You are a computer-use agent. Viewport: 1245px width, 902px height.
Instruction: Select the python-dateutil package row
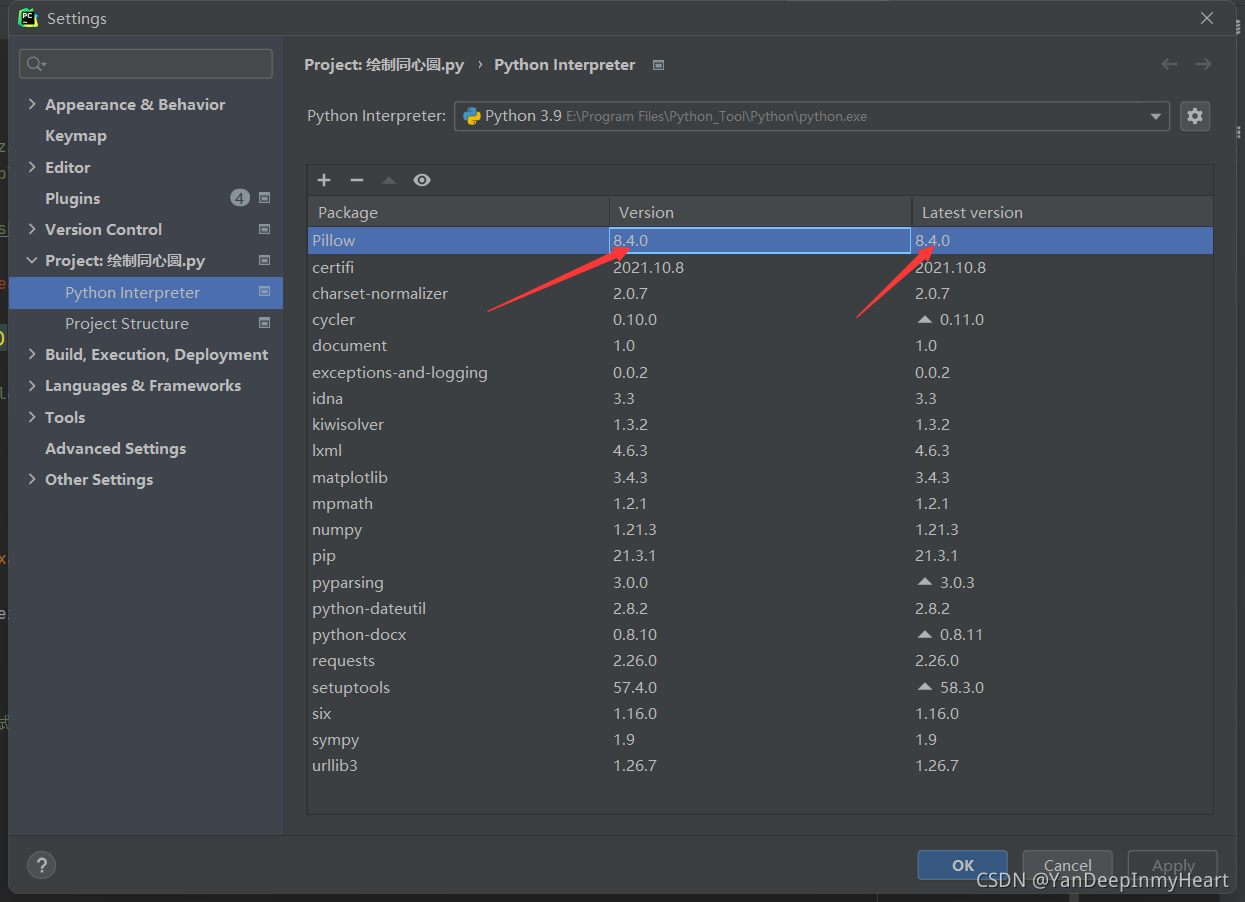[x=760, y=608]
